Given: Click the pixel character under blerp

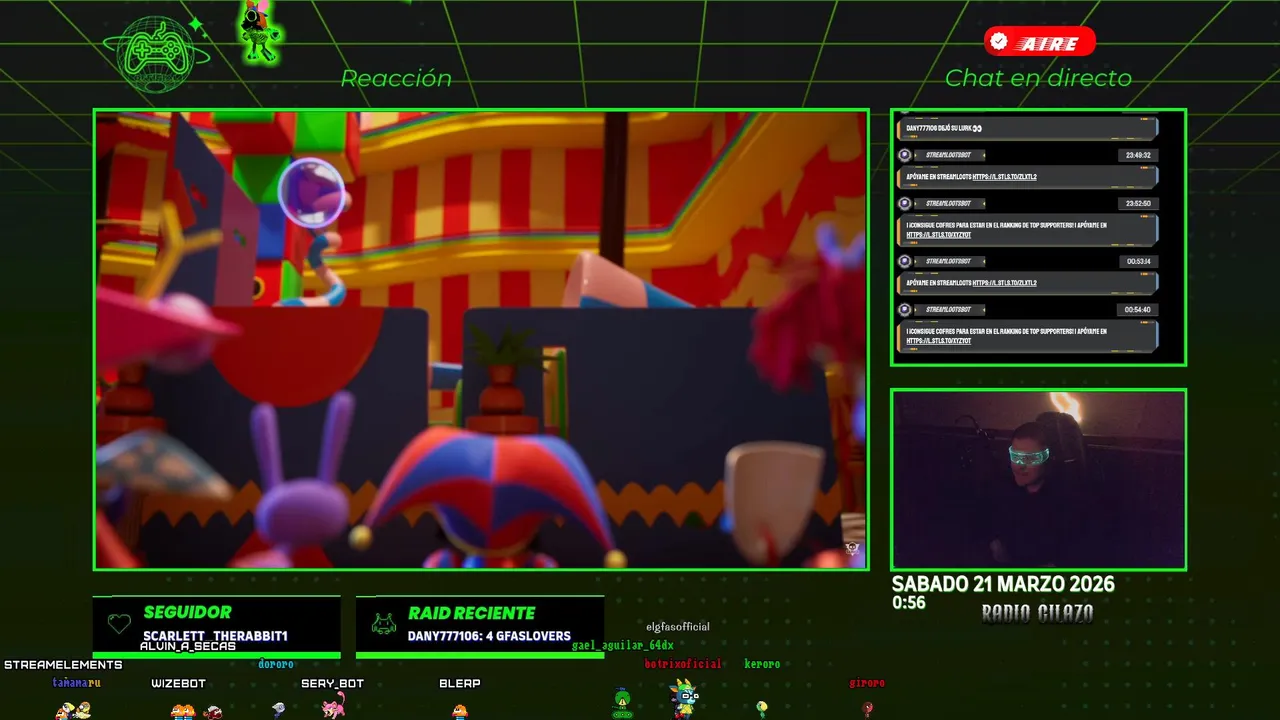Looking at the screenshot, I should coord(460,711).
